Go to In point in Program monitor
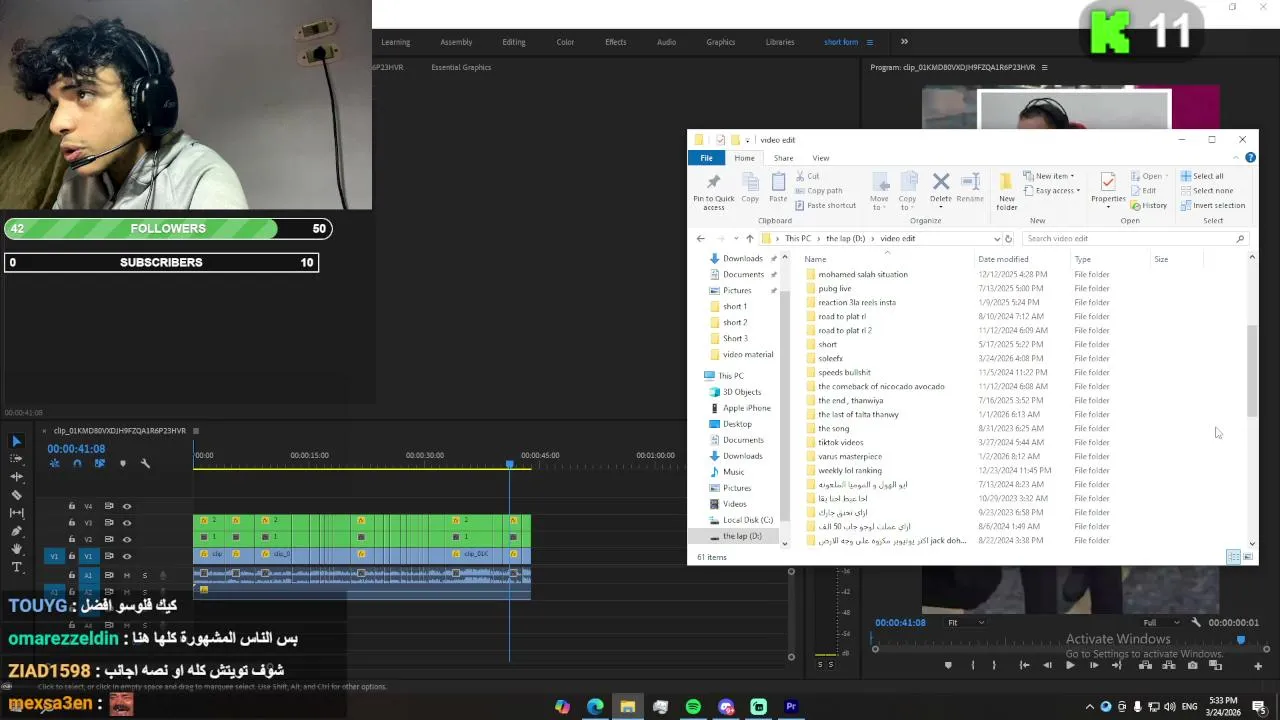1280x720 pixels. [1024, 665]
